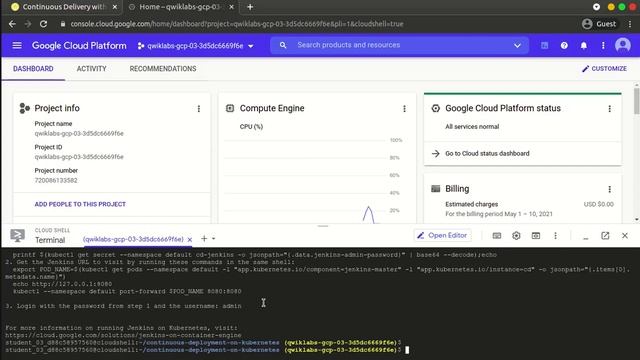Open Cloud Shell more options menu
Image resolution: width=640 pixels, height=360 pixels.
(x=555, y=236)
